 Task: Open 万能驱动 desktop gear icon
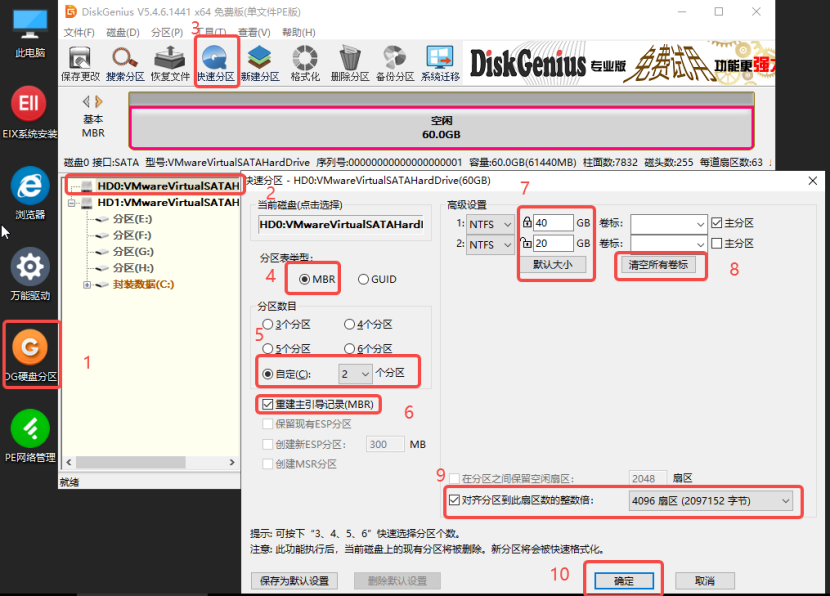(x=30, y=274)
